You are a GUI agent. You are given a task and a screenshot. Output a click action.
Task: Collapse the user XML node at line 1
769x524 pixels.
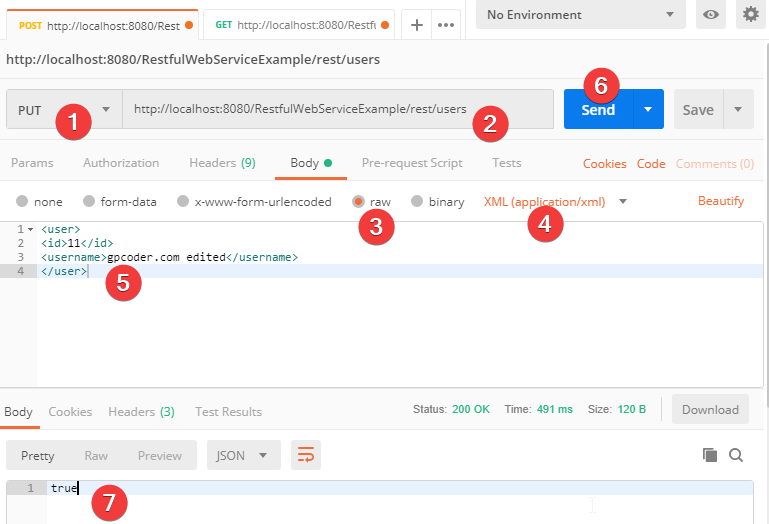[30, 229]
